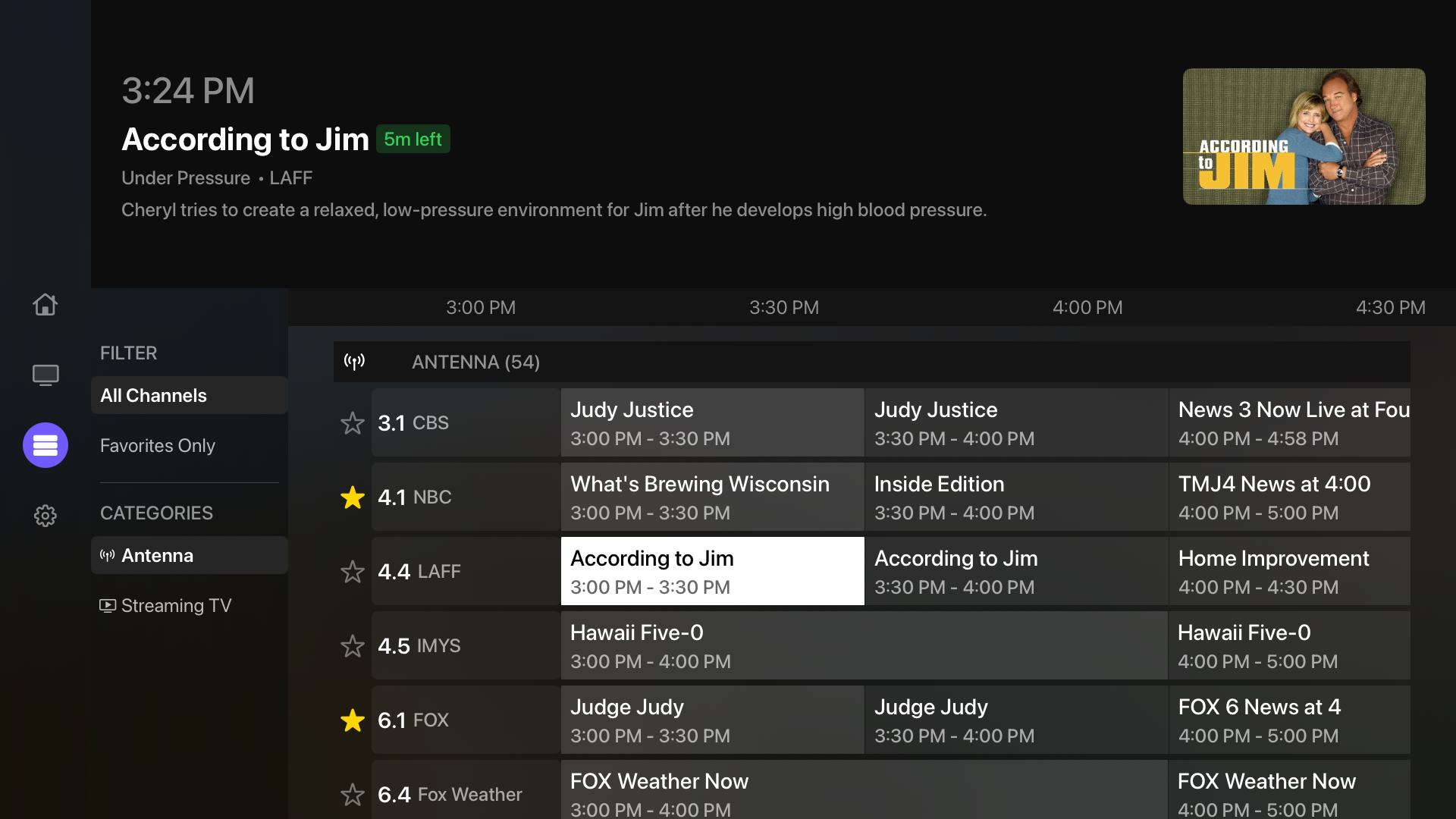
Task: Toggle favorite star for 4.4 LAFF
Action: point(353,572)
